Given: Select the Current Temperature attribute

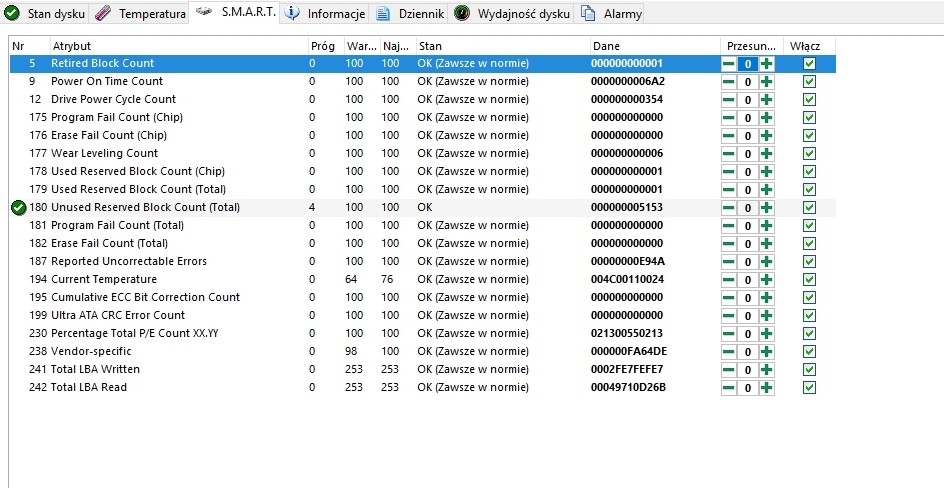Looking at the screenshot, I should (x=423, y=279).
